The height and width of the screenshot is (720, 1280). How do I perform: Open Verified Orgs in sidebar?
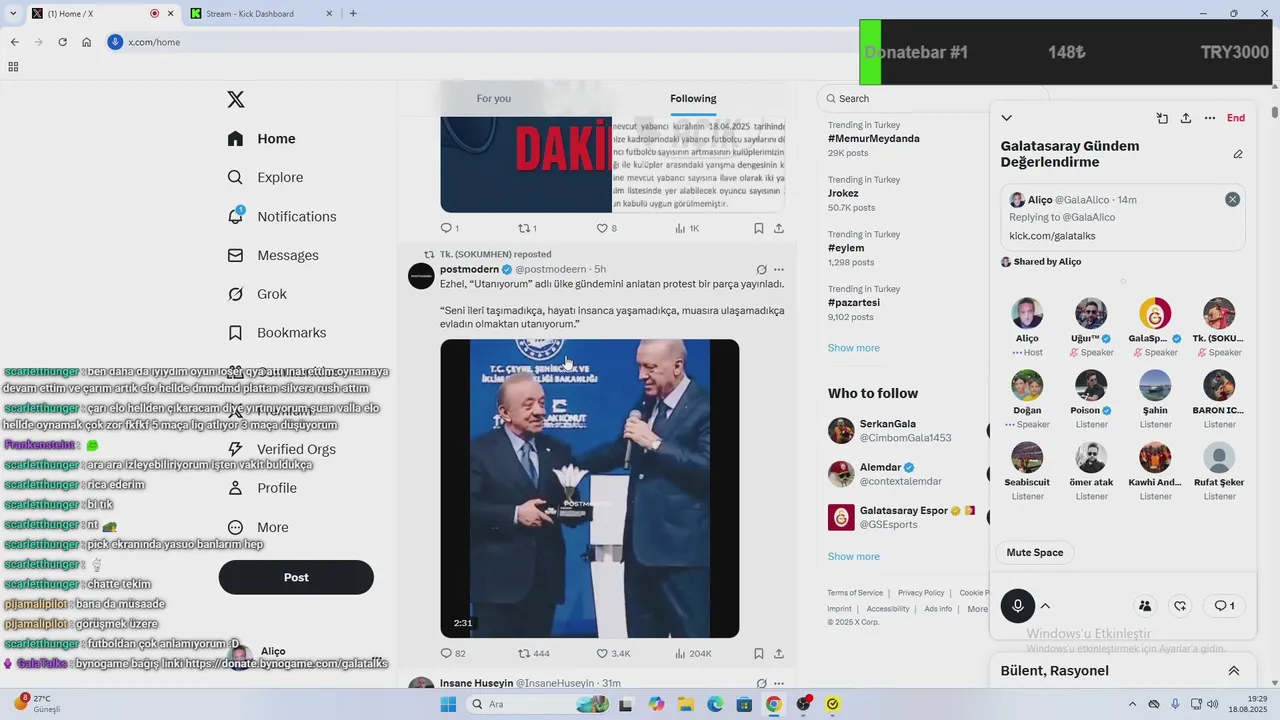coord(282,449)
